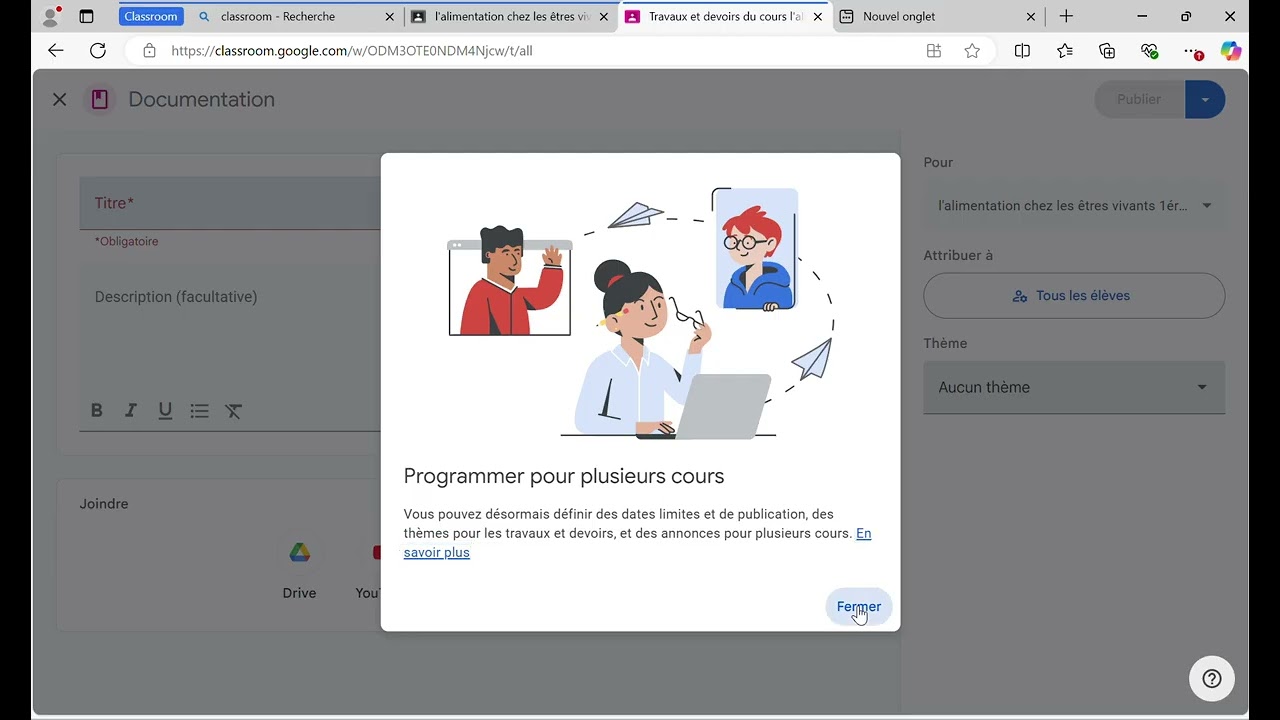Open the help question-mark button
Image resolution: width=1280 pixels, height=720 pixels.
[1212, 679]
